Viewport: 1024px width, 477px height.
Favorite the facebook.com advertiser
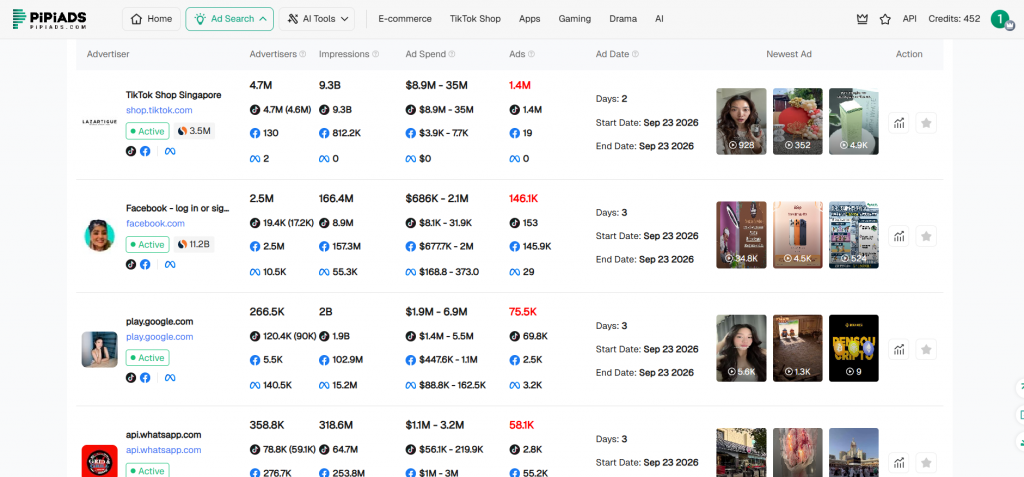coord(926,236)
